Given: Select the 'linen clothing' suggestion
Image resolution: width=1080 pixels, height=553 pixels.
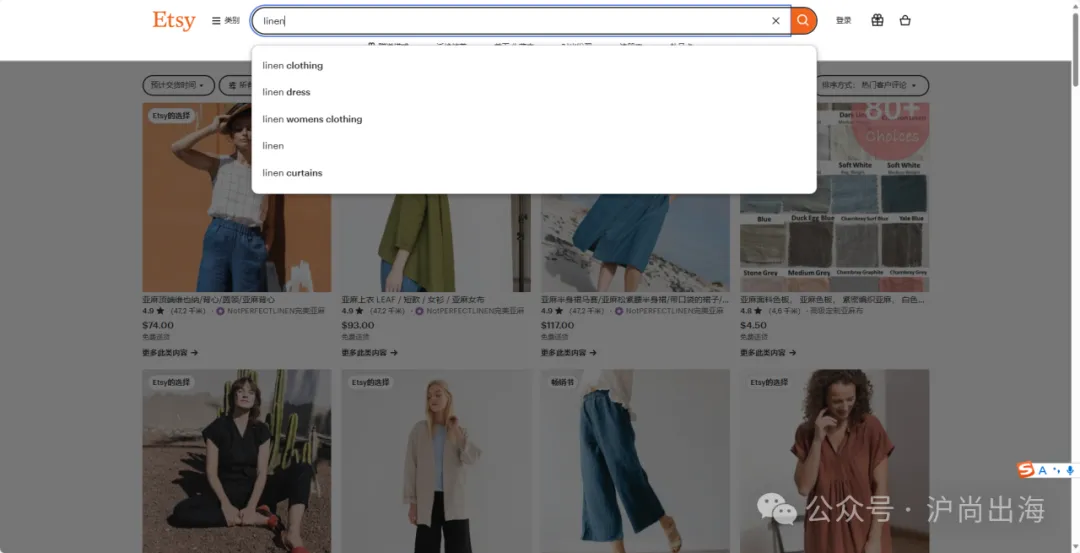Looking at the screenshot, I should coord(534,65).
